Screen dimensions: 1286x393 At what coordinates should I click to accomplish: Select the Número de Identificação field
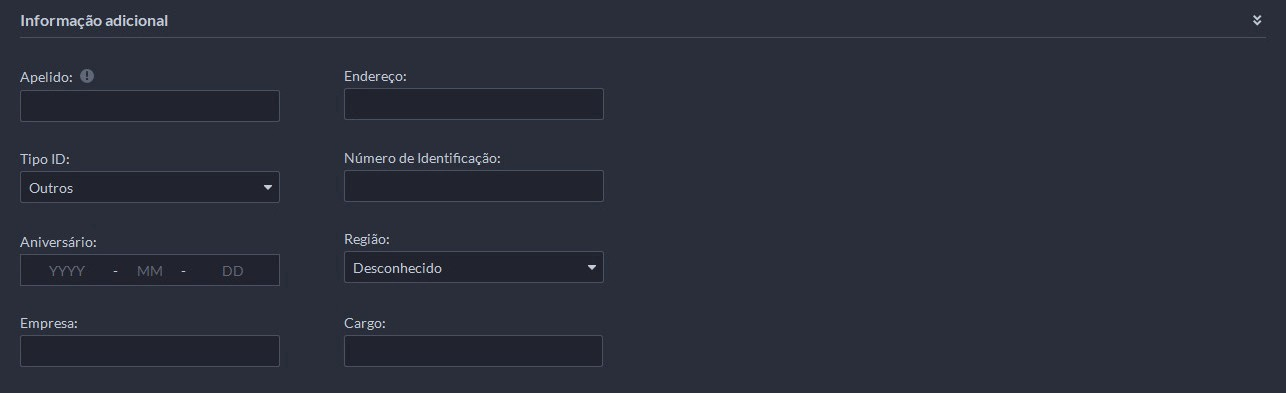474,186
